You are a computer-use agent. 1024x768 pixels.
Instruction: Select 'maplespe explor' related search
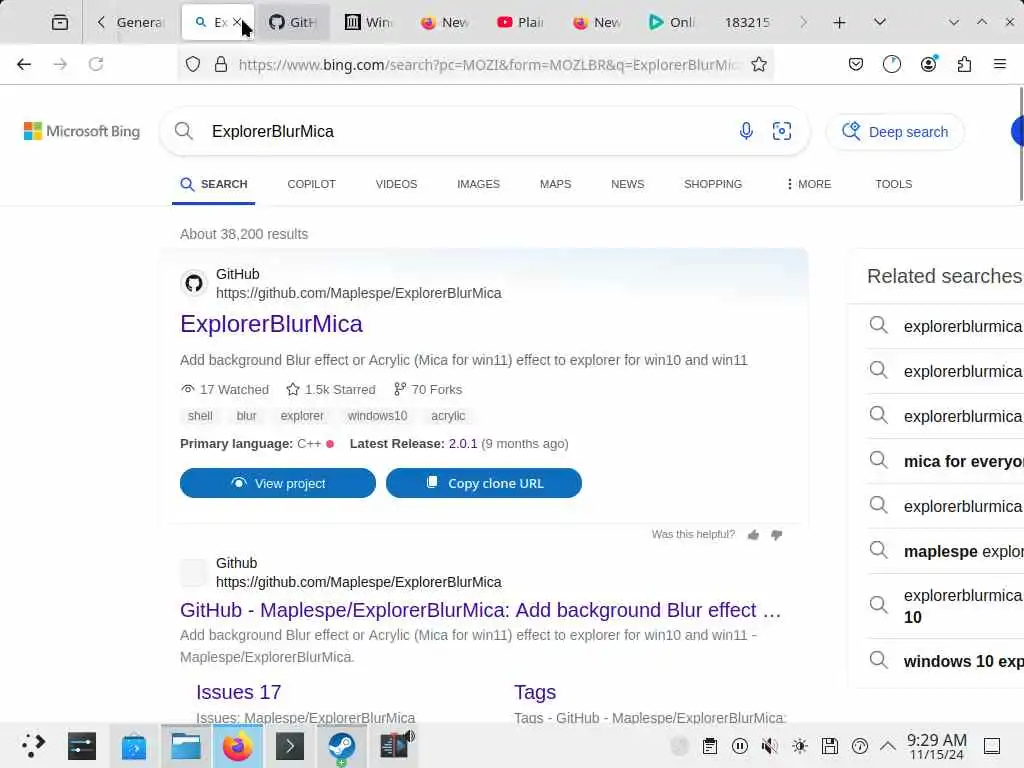click(946, 551)
